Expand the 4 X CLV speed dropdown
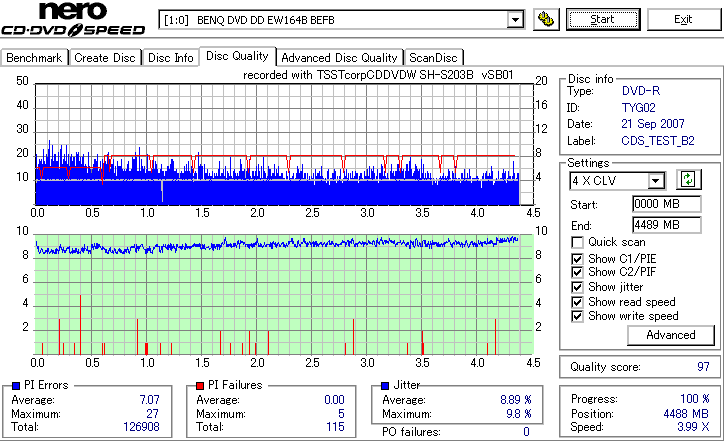 coord(655,181)
